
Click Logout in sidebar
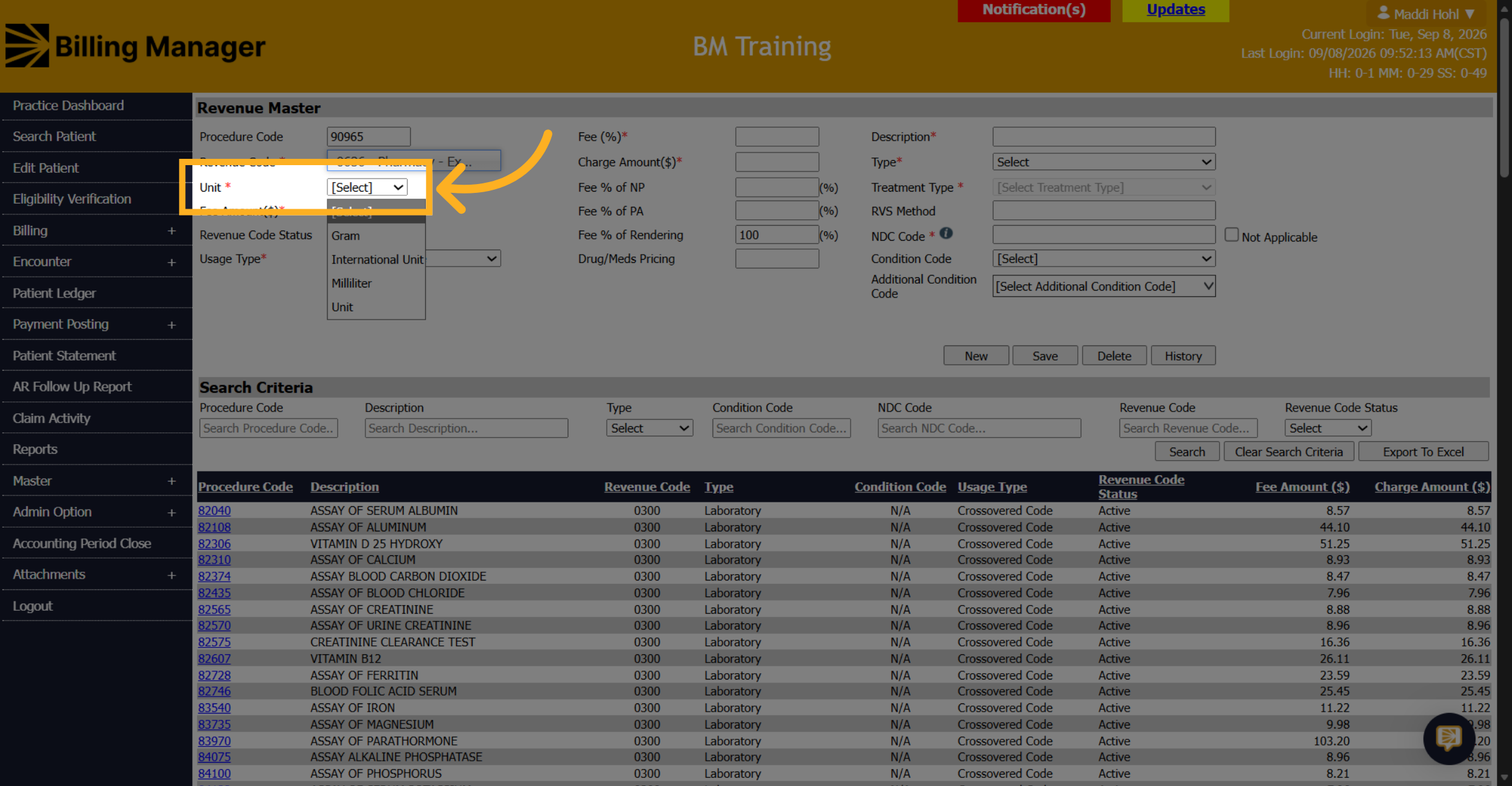point(33,606)
